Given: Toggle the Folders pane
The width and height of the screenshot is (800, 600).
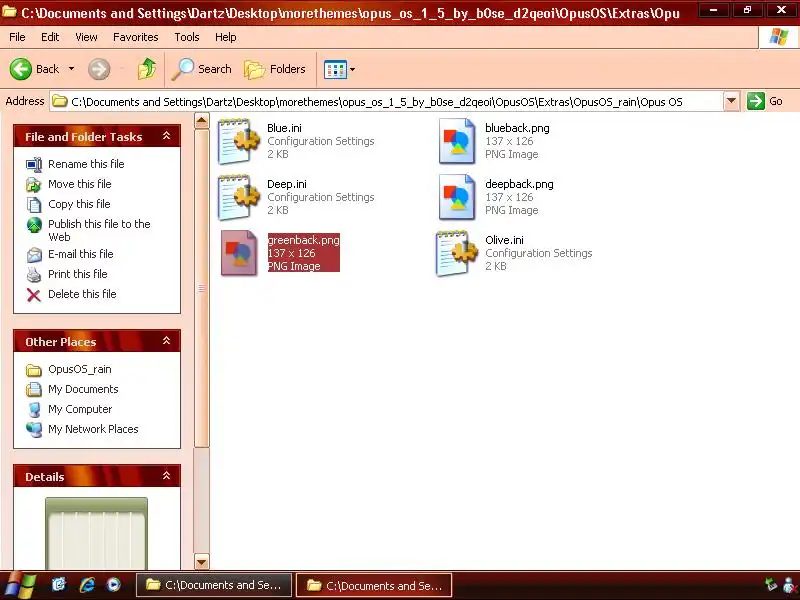Looking at the screenshot, I should click(x=275, y=69).
